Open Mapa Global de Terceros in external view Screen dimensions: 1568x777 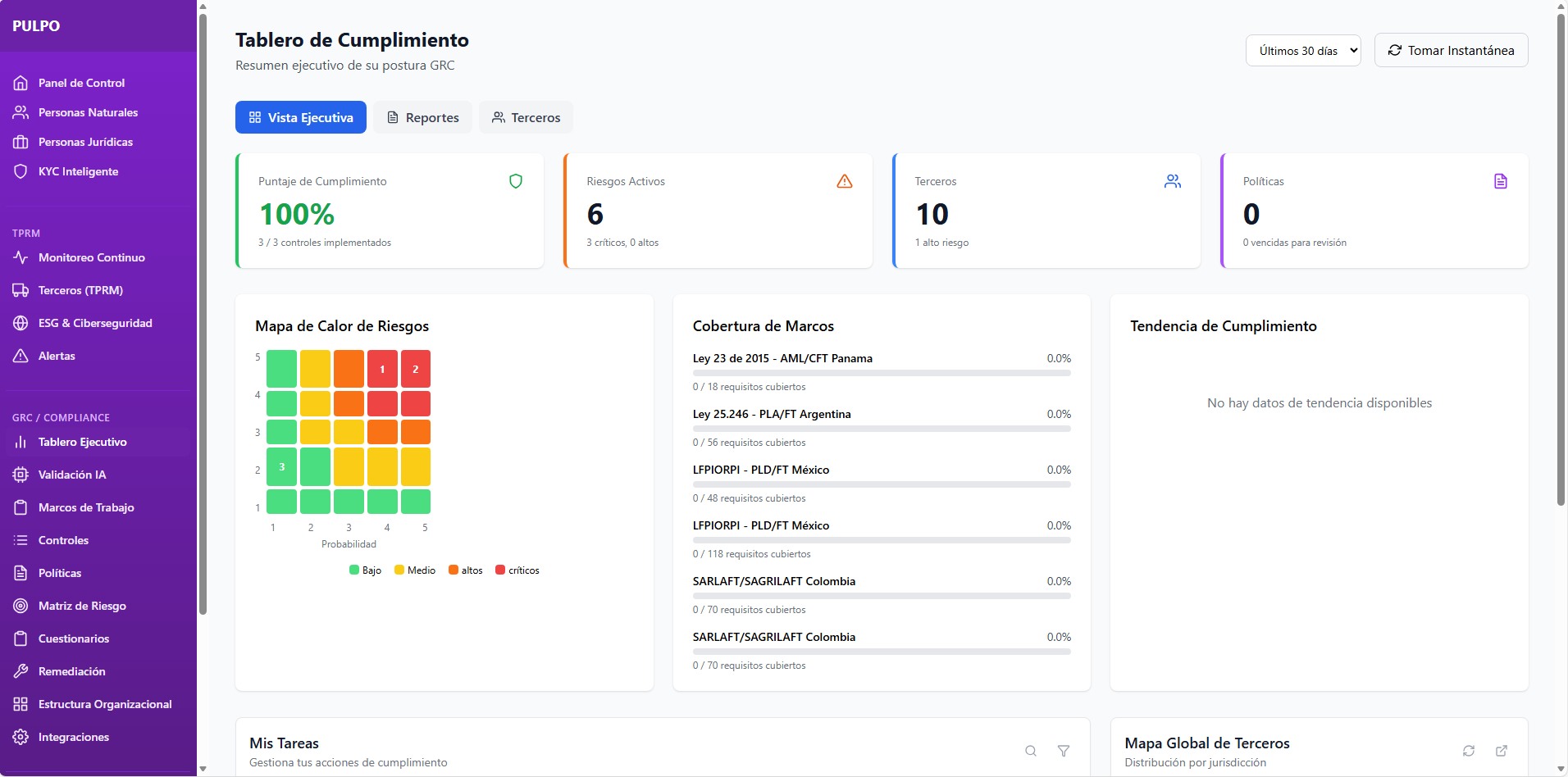click(1502, 751)
